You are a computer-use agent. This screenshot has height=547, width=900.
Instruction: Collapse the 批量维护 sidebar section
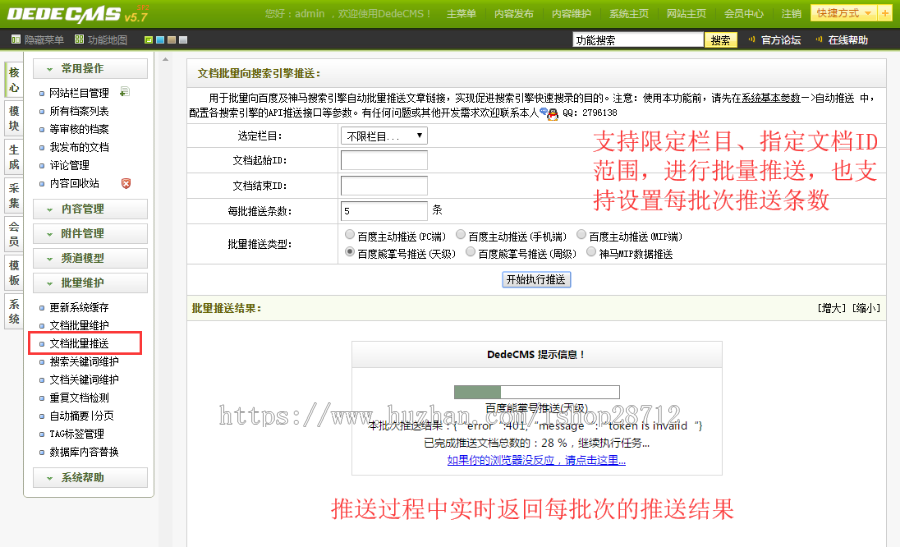pyautogui.click(x=90, y=283)
